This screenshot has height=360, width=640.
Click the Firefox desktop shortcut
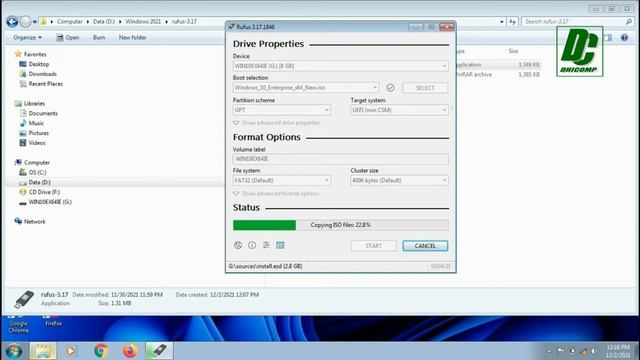53,321
